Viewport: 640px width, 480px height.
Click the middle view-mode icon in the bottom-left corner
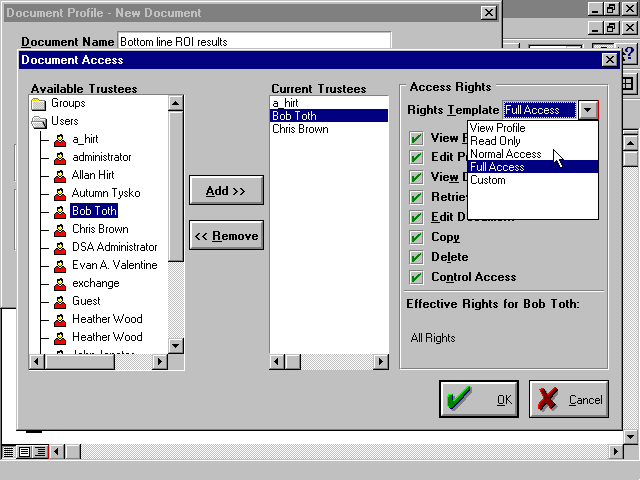(24, 452)
